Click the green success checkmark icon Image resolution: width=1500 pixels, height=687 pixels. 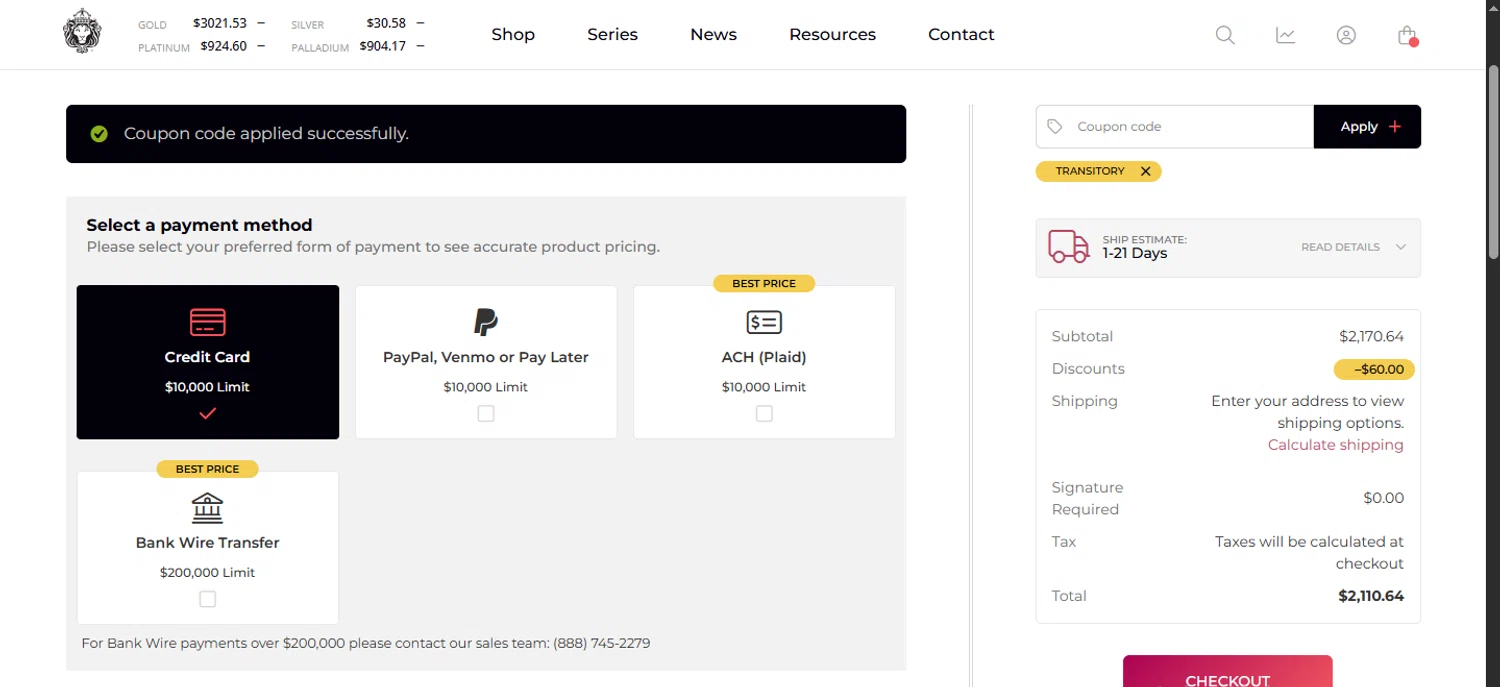99,134
